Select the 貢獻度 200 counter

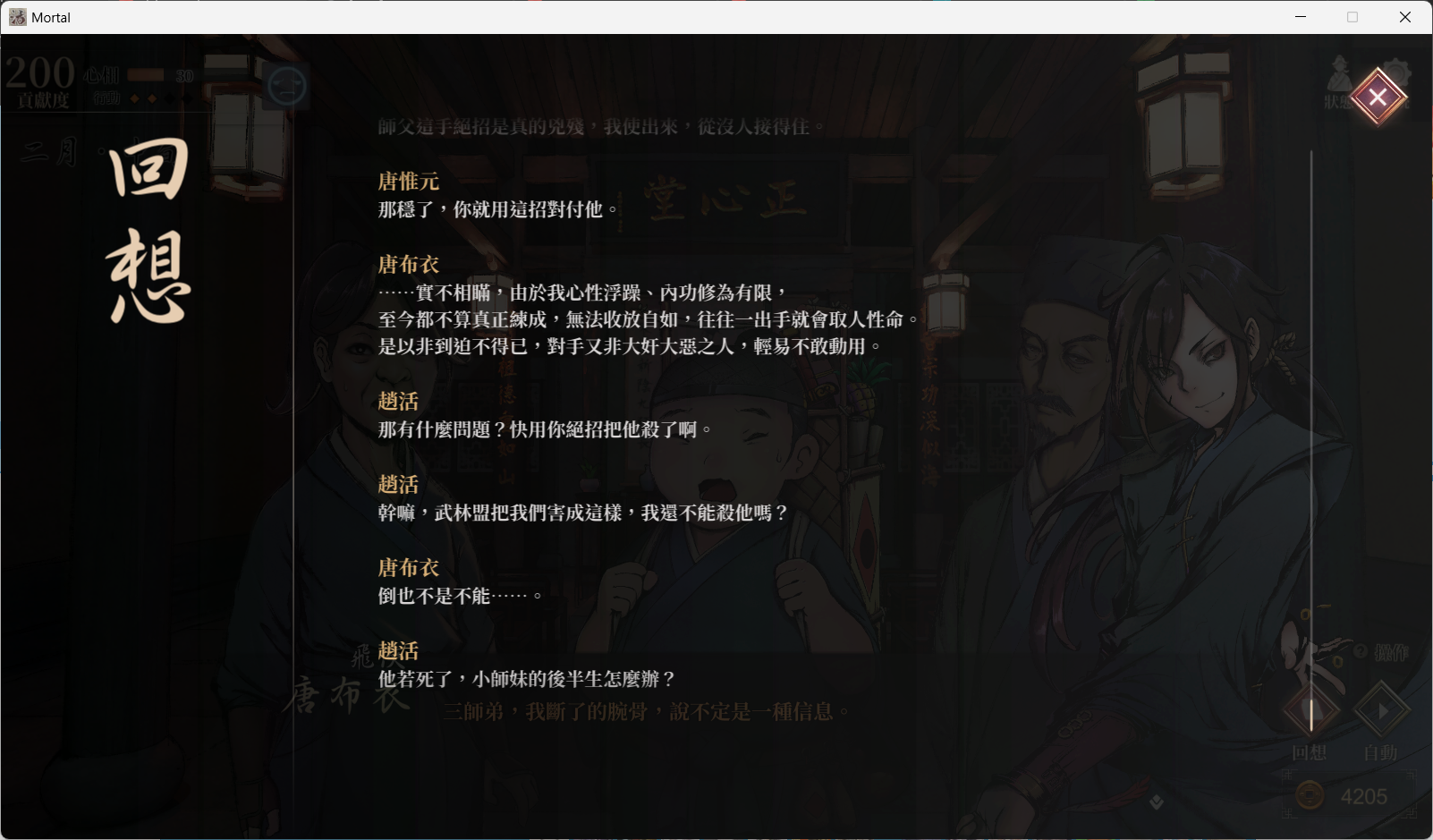[x=39, y=73]
